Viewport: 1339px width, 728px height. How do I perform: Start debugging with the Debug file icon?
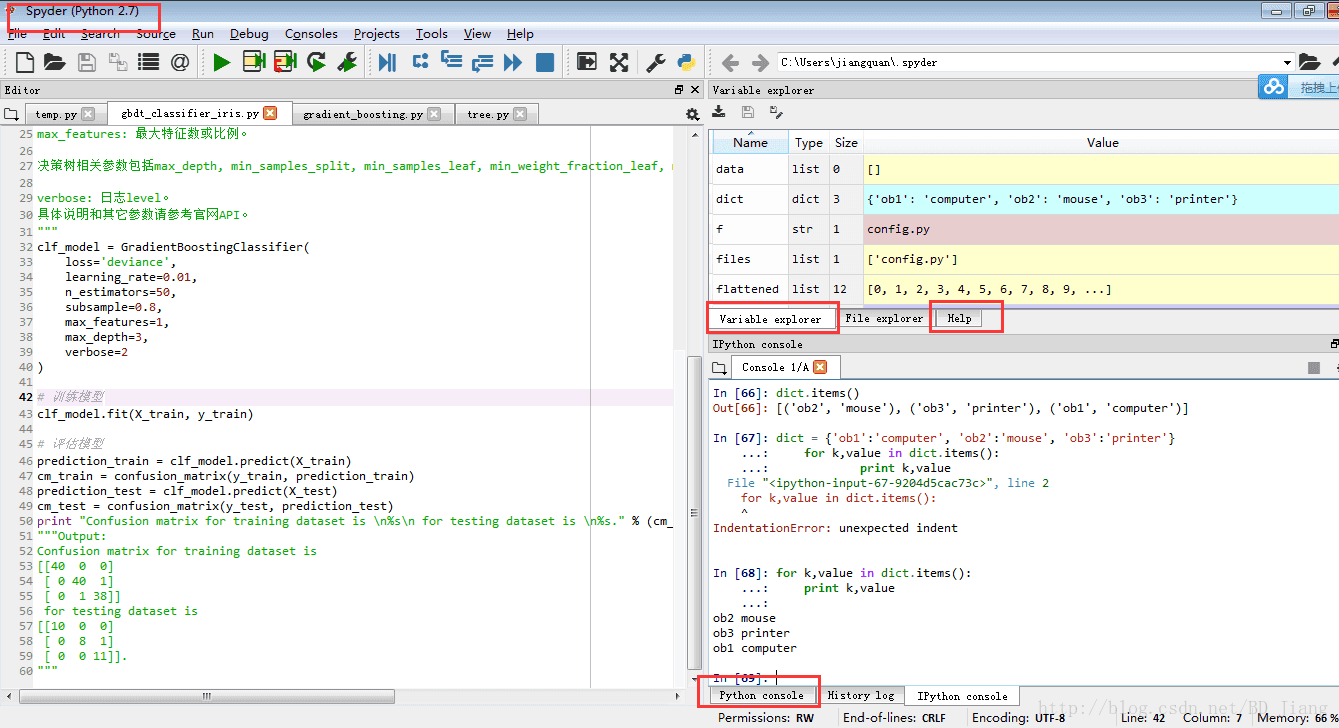click(x=387, y=63)
